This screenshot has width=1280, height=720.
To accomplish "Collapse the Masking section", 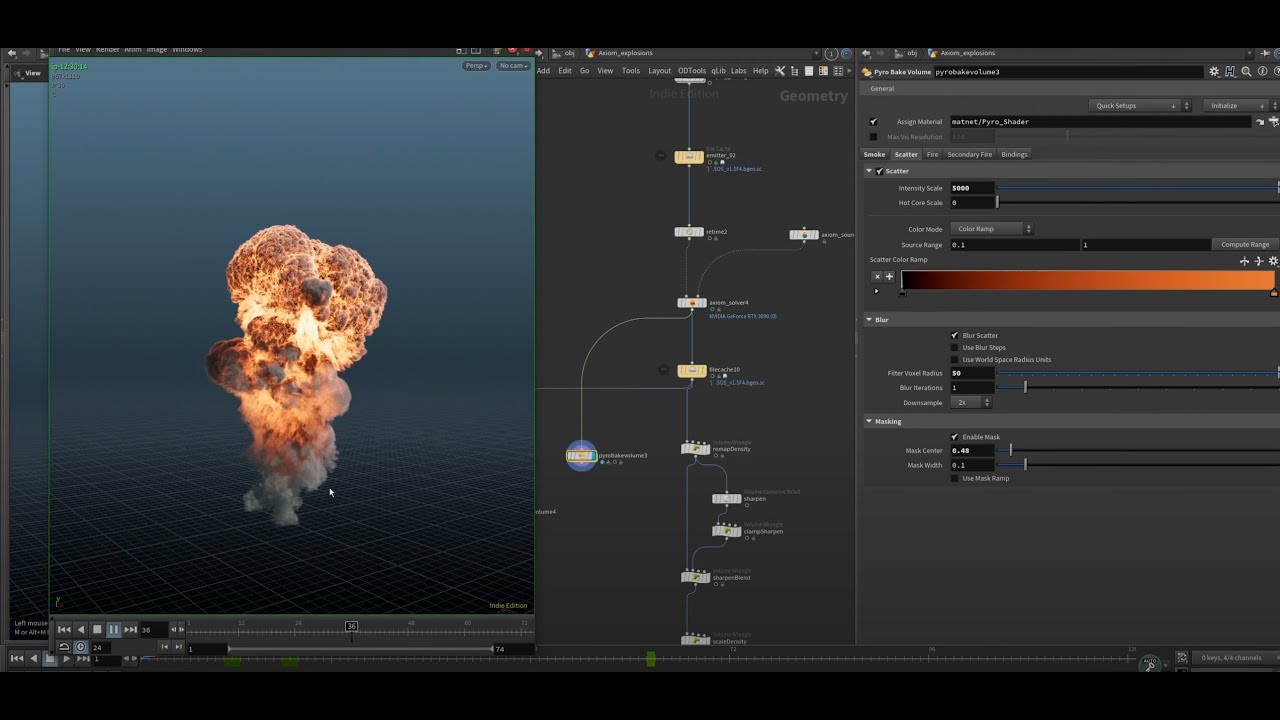I will (869, 422).
